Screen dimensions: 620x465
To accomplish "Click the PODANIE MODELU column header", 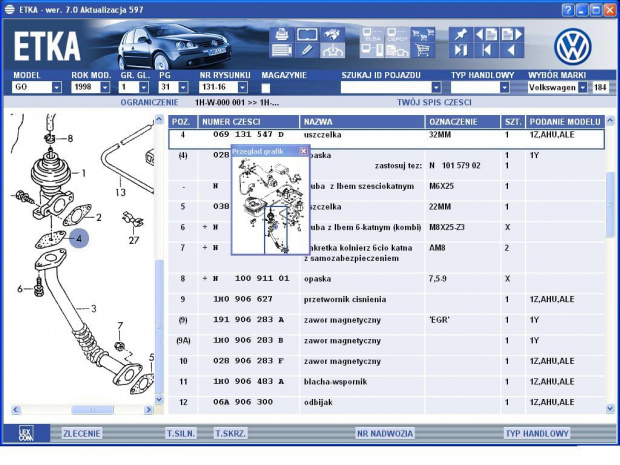I will click(565, 122).
